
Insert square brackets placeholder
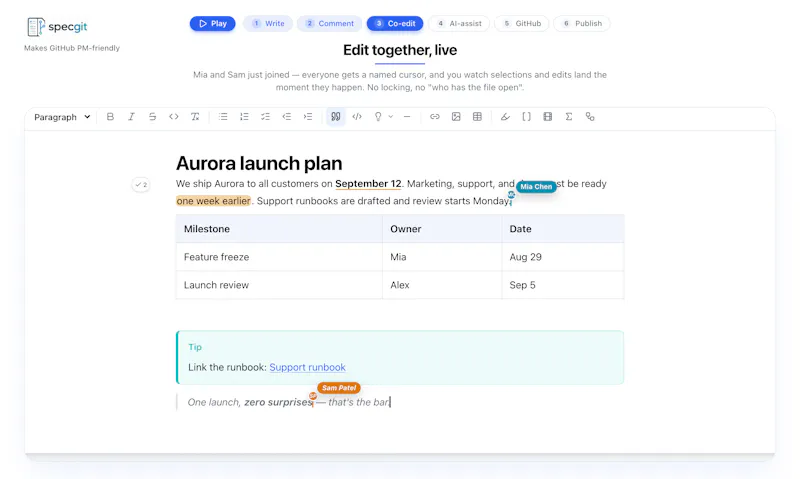[527, 117]
